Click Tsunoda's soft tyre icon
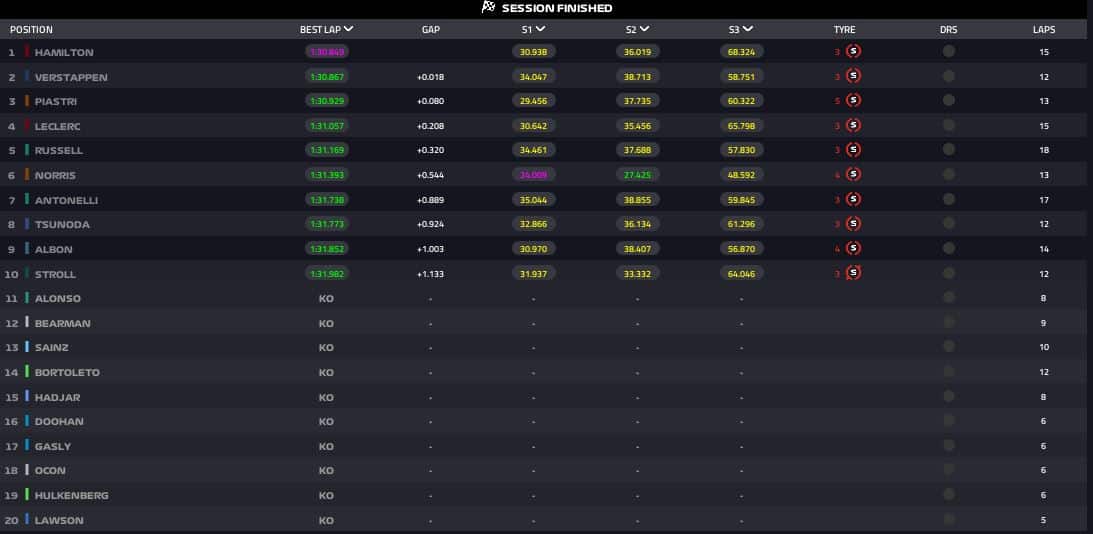The image size is (1093, 534). [x=853, y=224]
